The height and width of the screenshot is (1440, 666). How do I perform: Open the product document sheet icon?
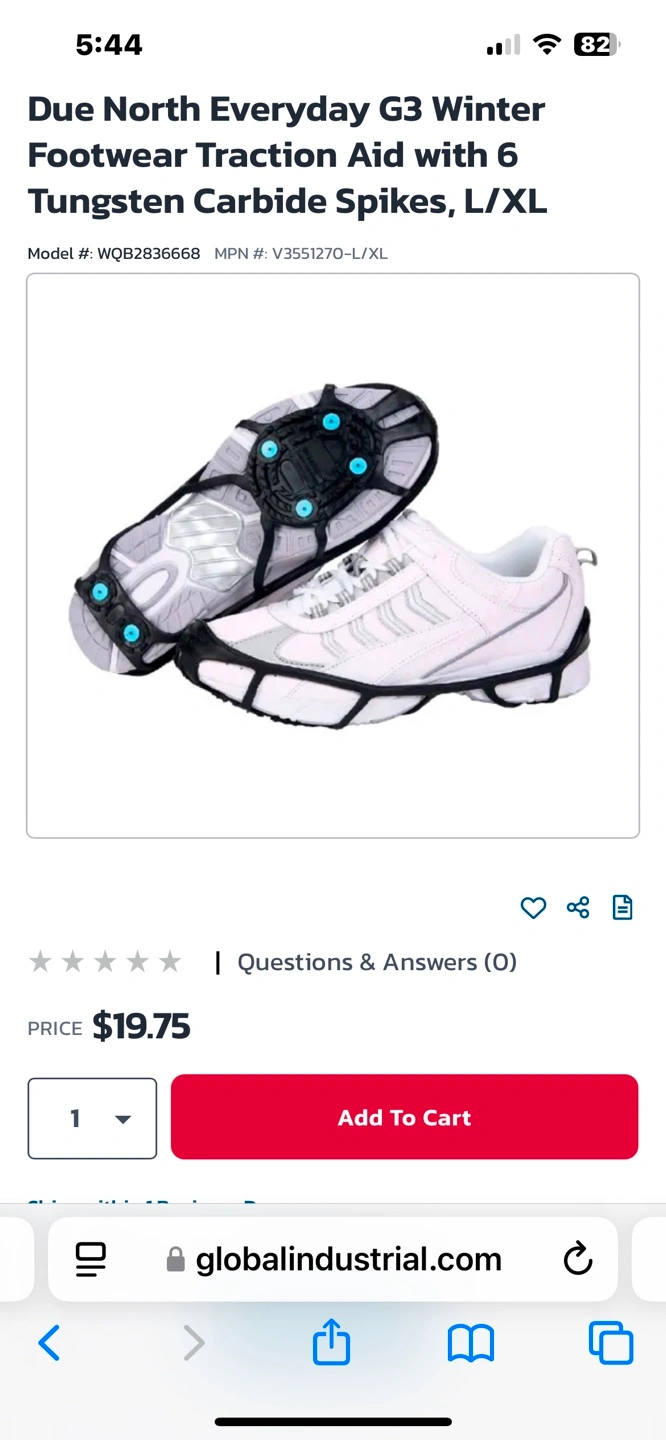622,908
